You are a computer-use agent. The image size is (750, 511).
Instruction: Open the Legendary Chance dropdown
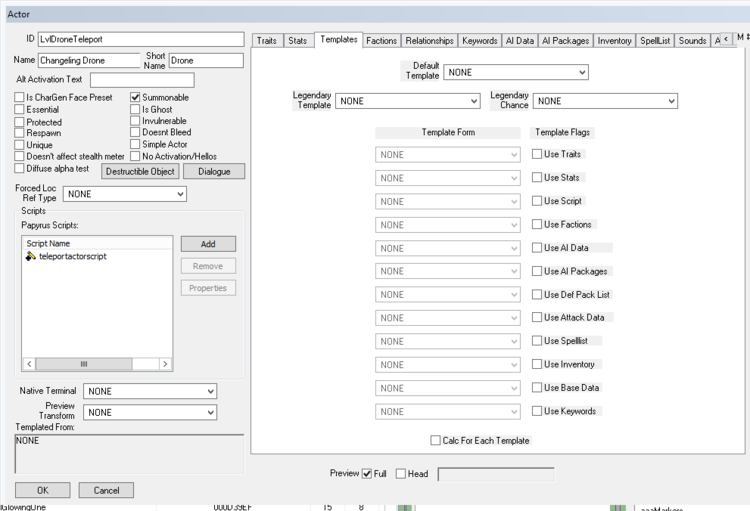[605, 101]
